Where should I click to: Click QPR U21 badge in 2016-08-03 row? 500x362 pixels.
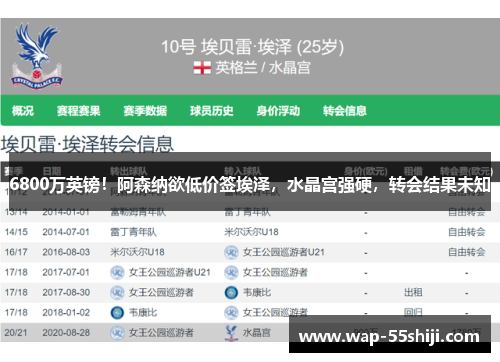tap(231, 252)
